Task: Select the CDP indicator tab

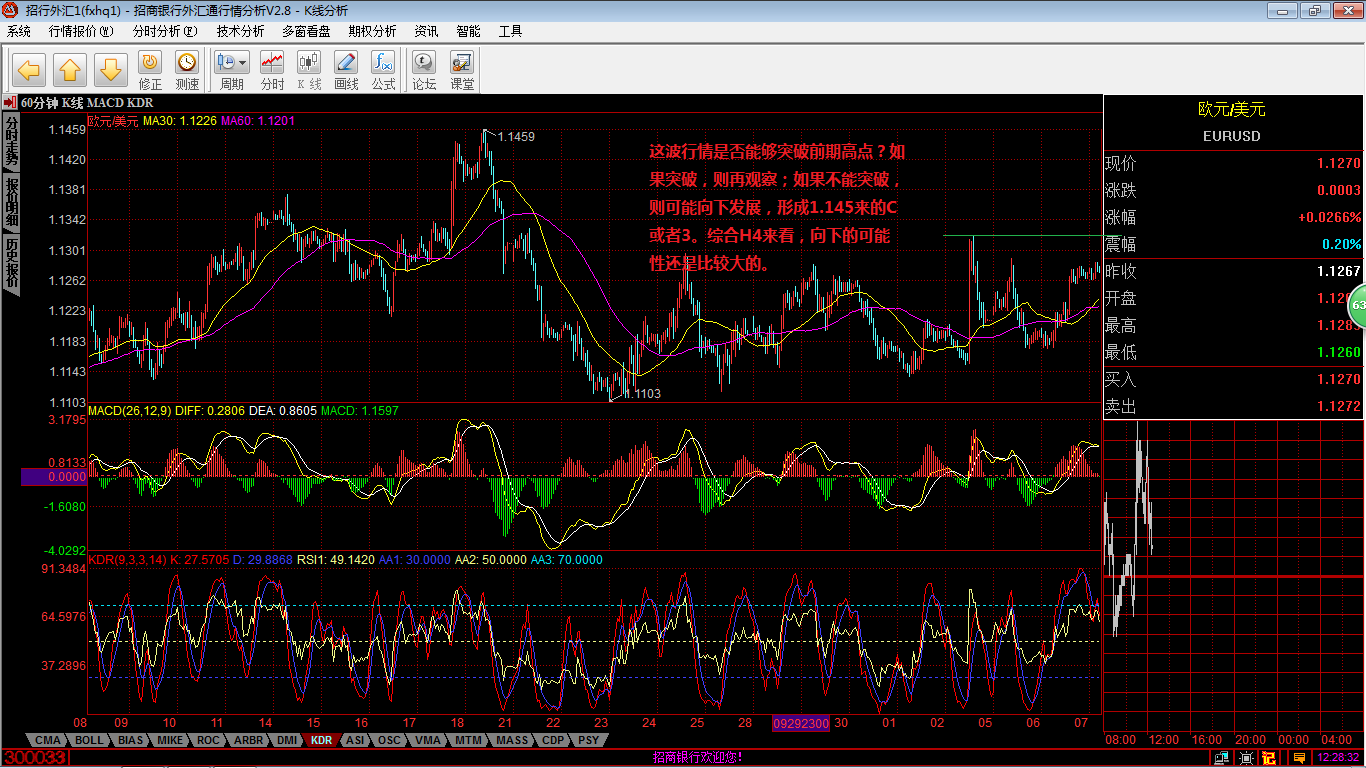Action: coord(554,740)
